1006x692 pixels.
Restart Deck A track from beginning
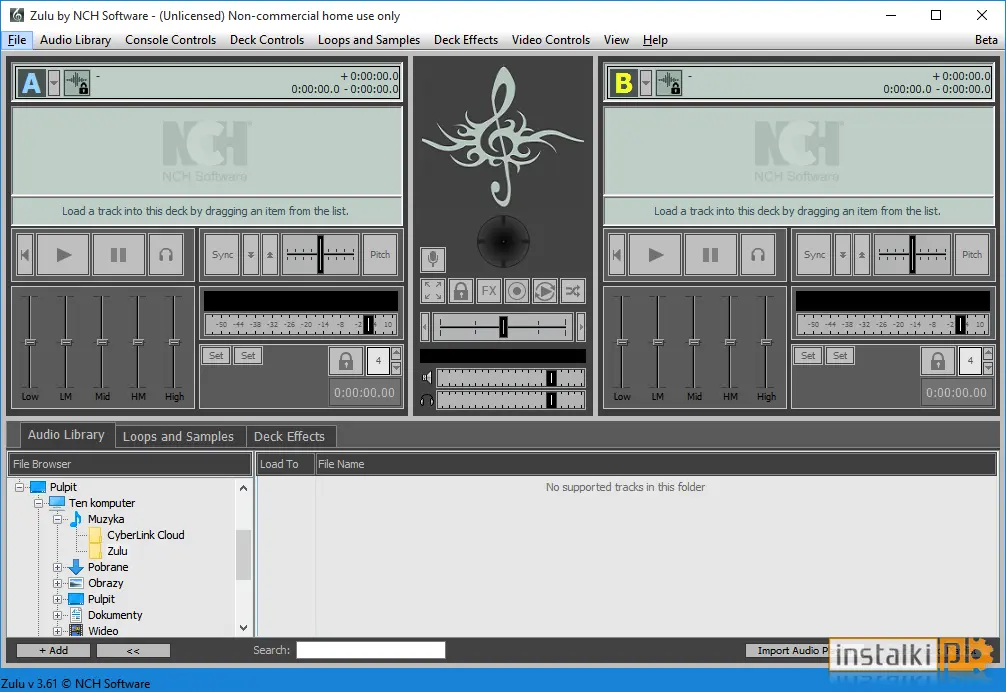24,255
